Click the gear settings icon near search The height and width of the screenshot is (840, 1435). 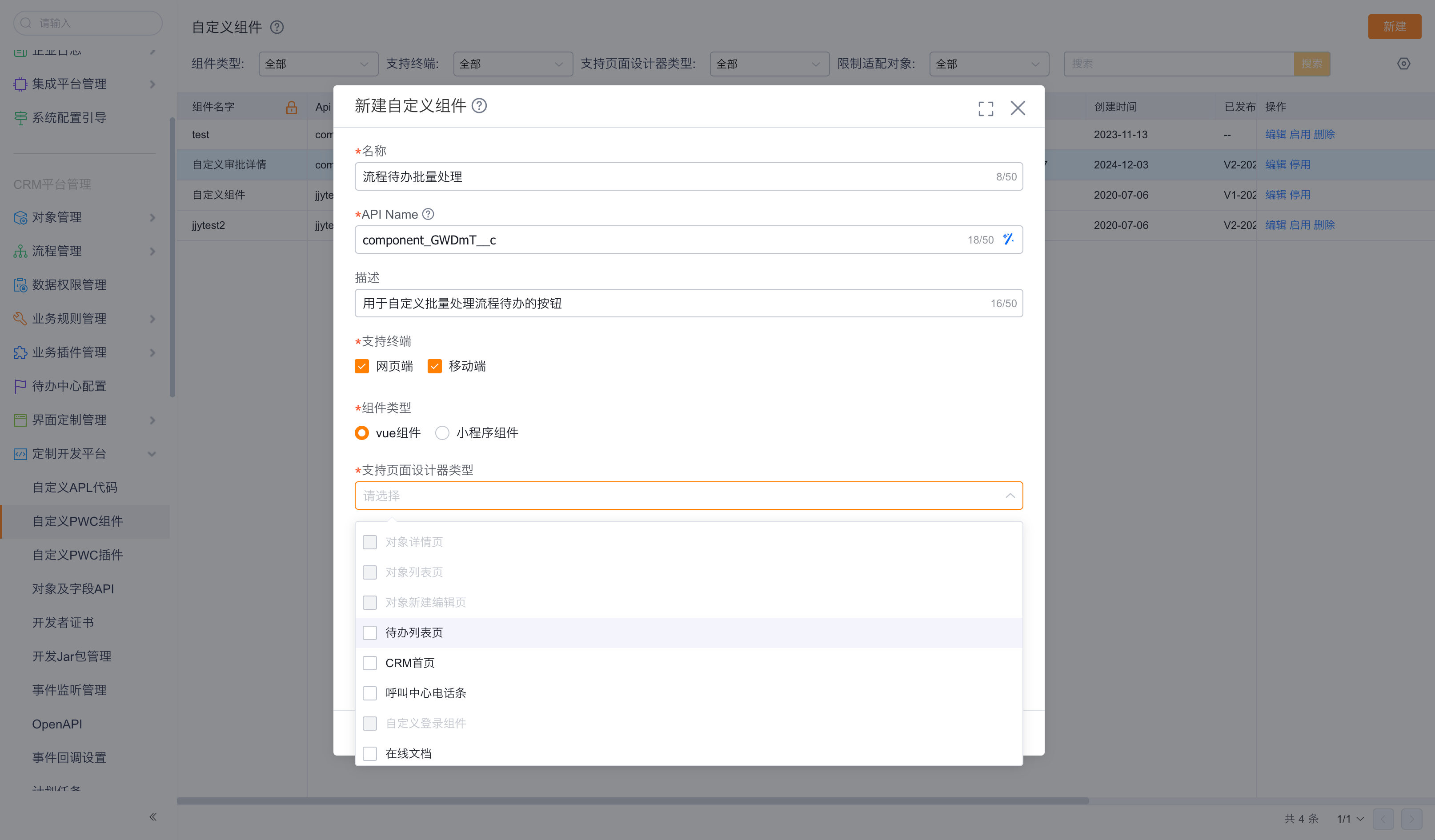point(1404,64)
